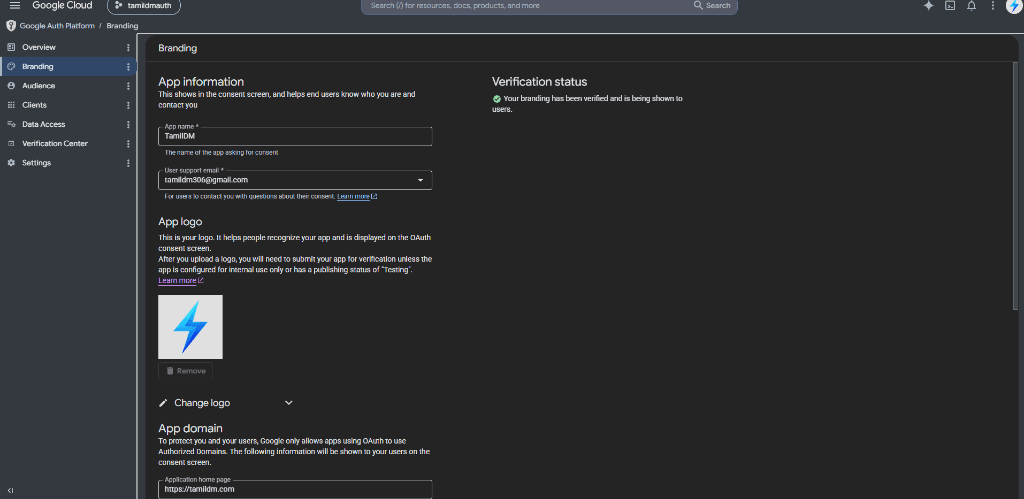The width and height of the screenshot is (1024, 499).
Task: Click the Remove logo button
Action: (x=185, y=371)
